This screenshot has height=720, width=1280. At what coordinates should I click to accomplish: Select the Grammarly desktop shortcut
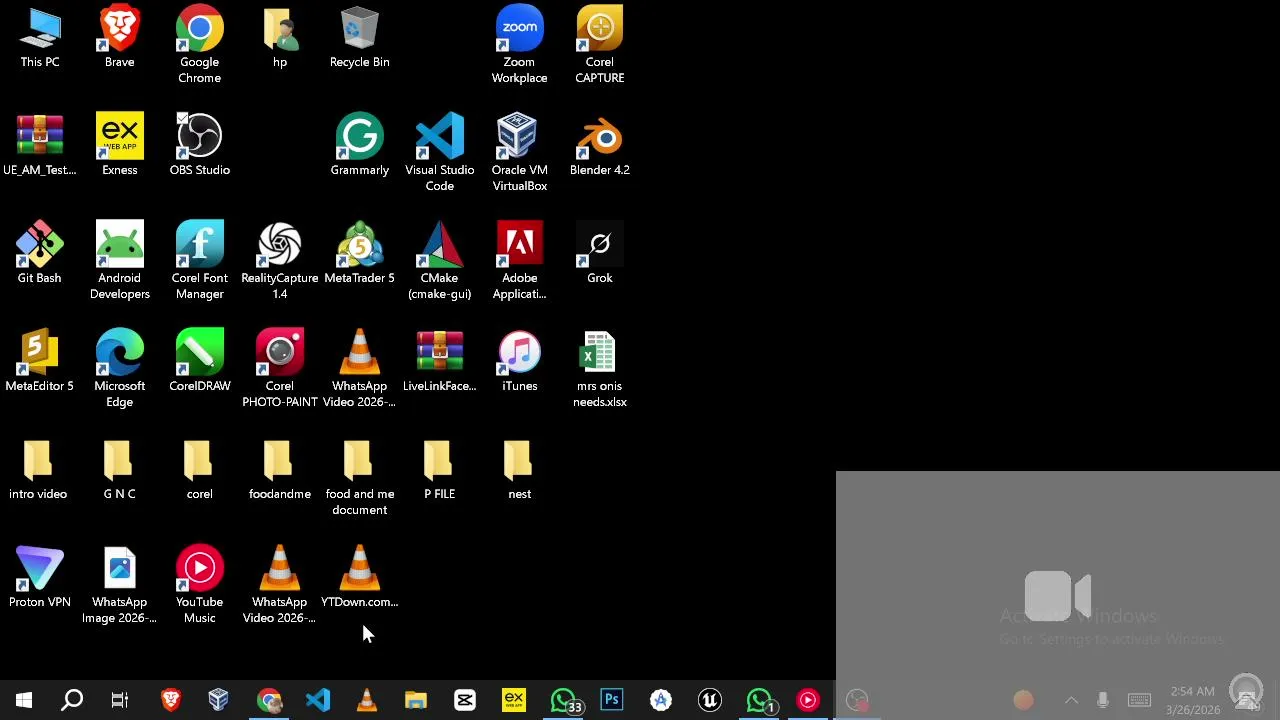(x=360, y=146)
